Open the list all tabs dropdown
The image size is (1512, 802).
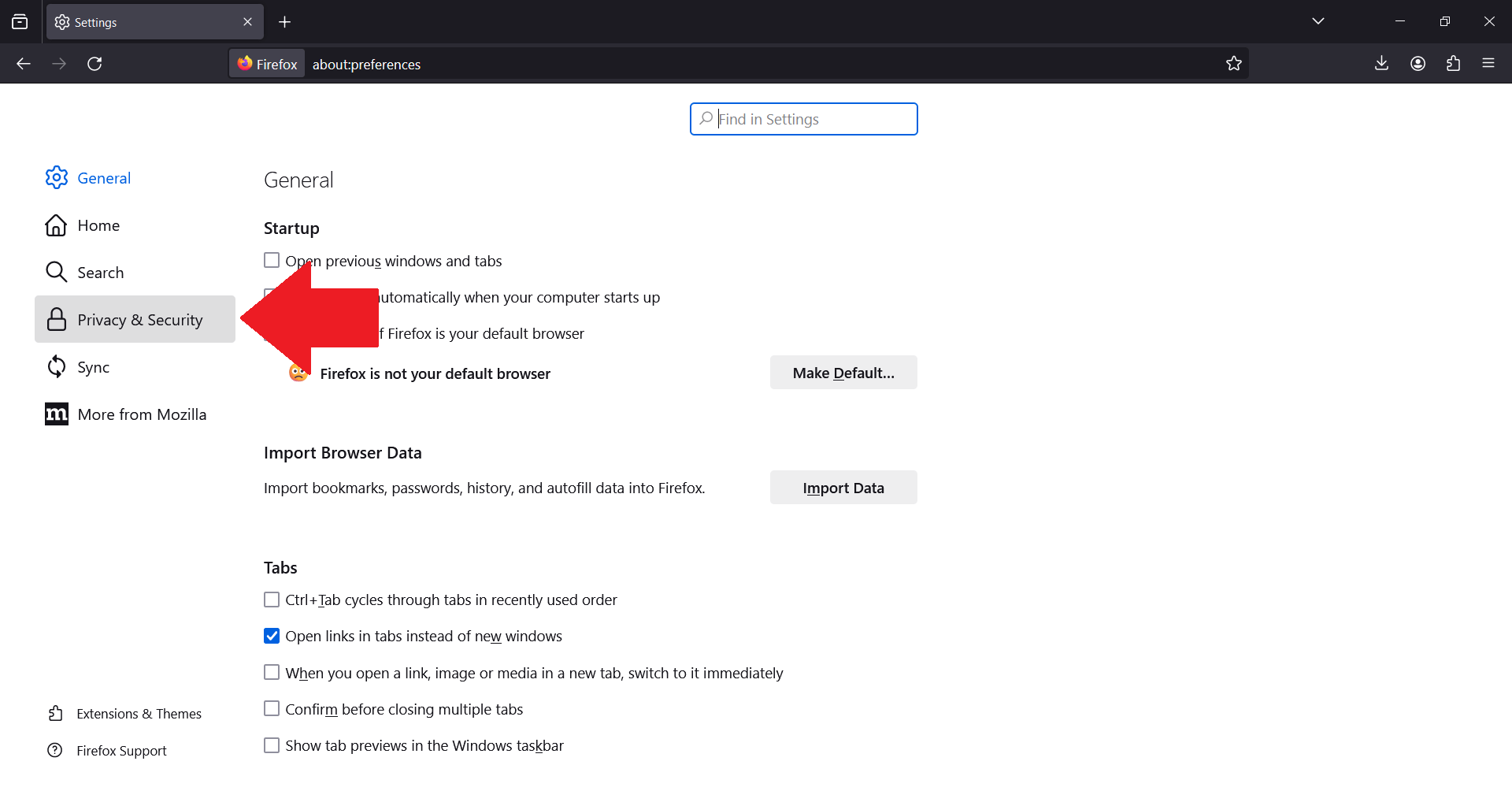click(x=1318, y=21)
